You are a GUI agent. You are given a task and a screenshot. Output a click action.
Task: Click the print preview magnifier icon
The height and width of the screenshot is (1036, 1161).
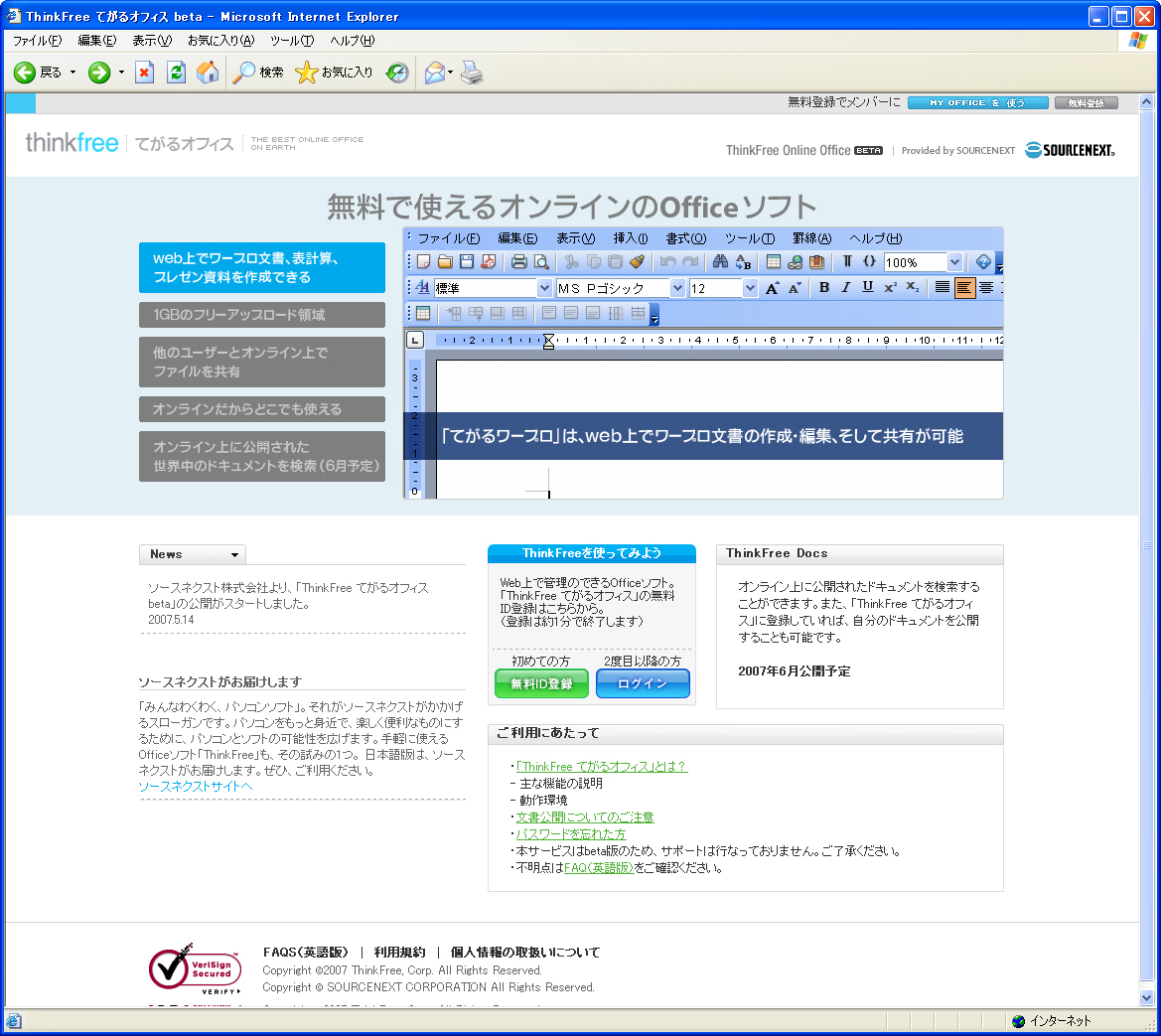pos(541,261)
